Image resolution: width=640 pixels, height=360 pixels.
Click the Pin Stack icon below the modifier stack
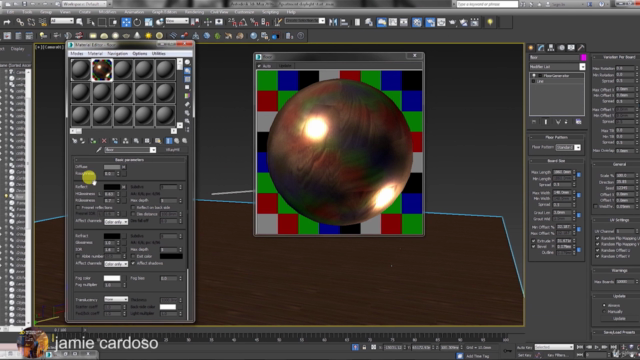click(x=534, y=122)
